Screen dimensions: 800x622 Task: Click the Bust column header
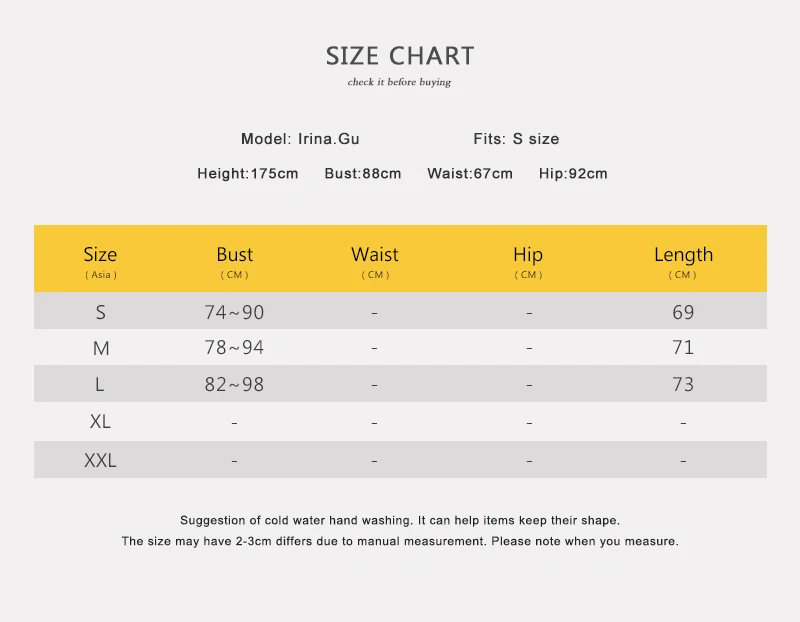click(235, 262)
